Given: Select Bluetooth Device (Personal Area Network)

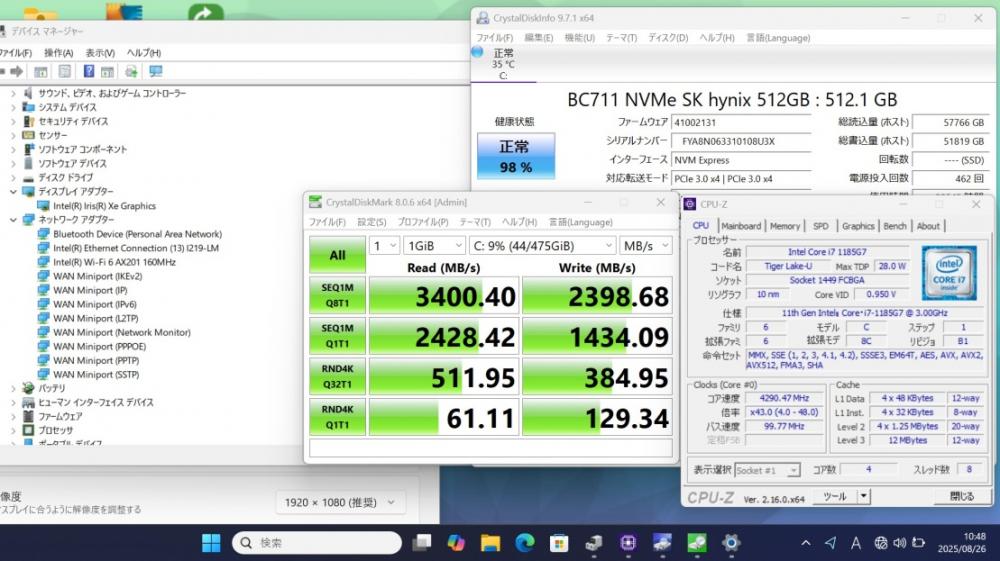Looking at the screenshot, I should pos(137,234).
